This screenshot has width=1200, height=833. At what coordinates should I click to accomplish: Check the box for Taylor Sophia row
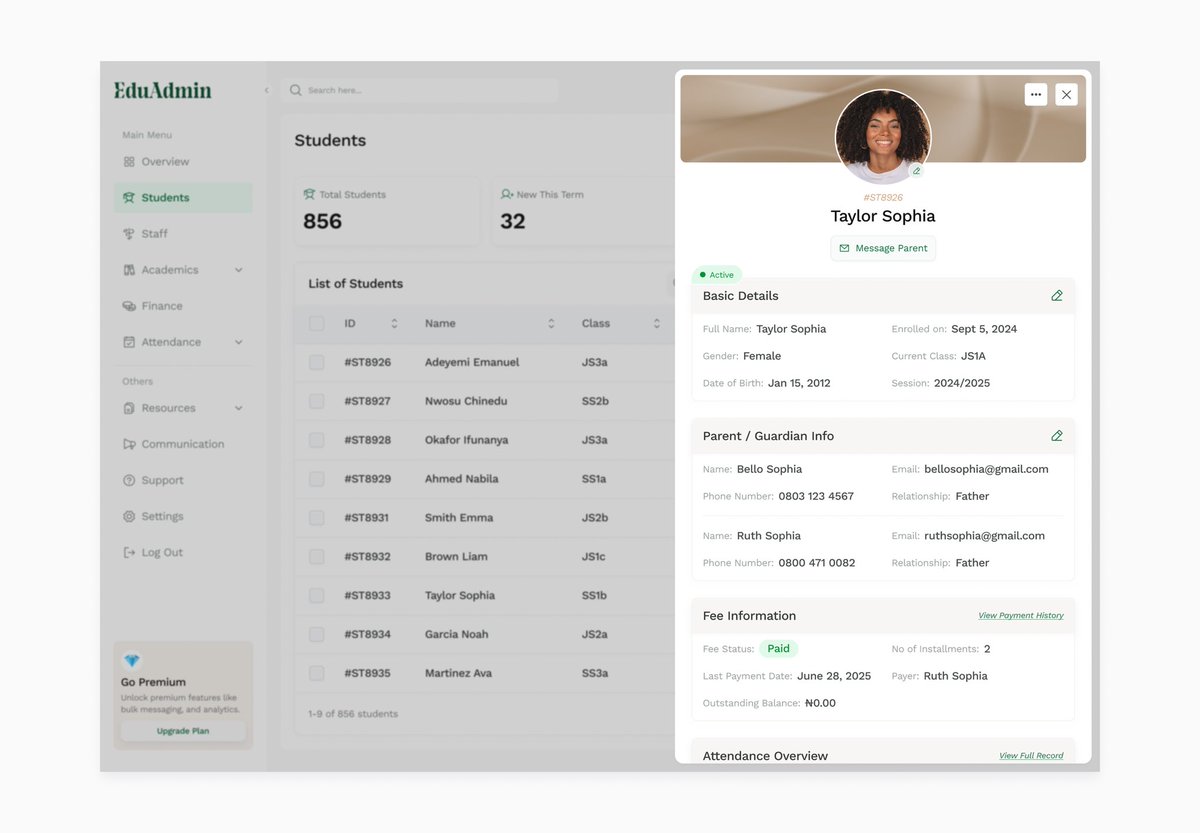click(x=316, y=595)
